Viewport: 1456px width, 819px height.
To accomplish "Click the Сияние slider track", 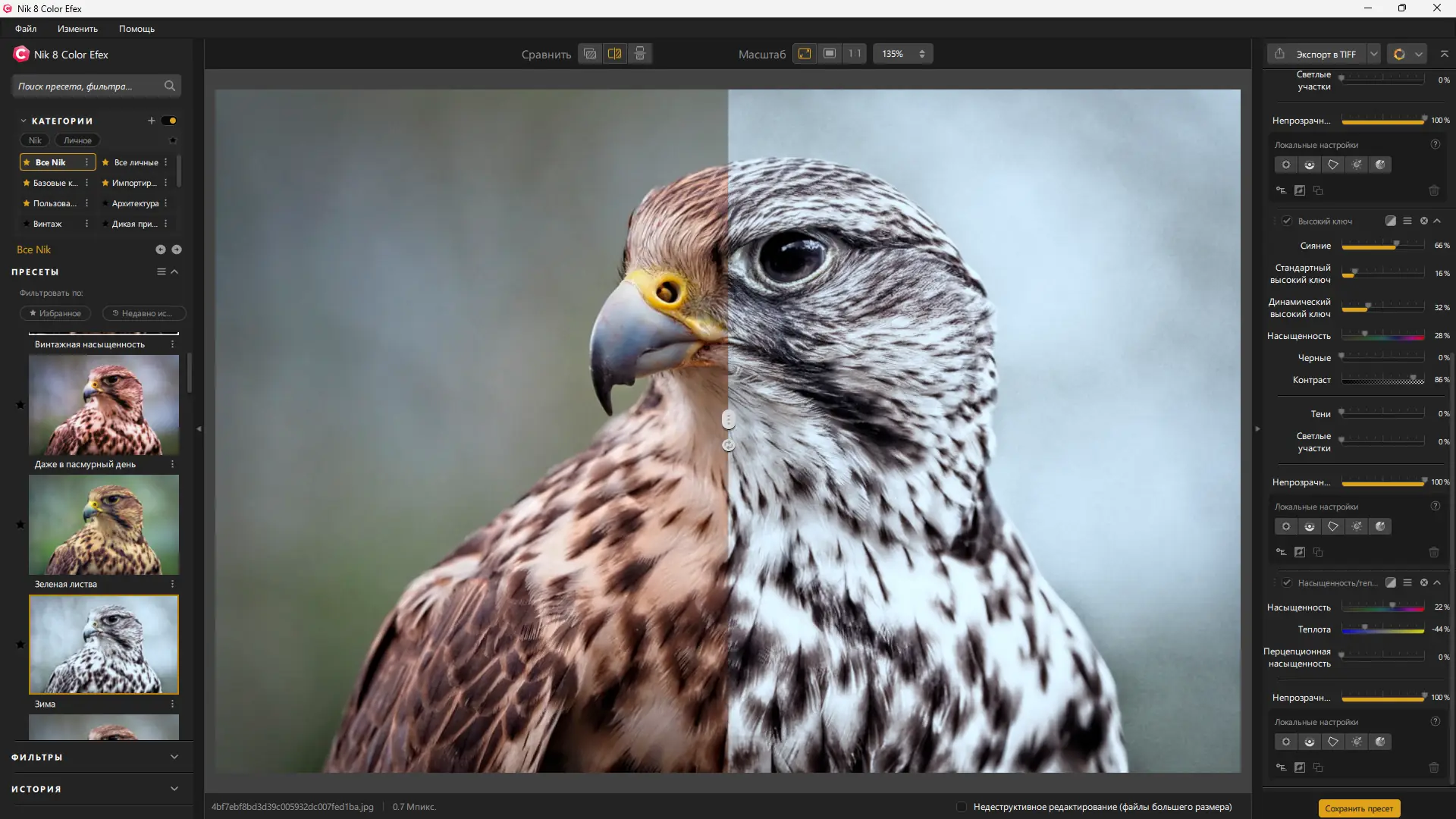I will tap(1382, 246).
